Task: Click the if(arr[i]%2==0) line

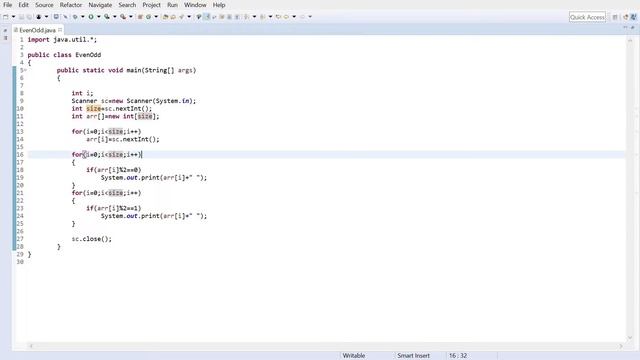Action: click(113, 170)
